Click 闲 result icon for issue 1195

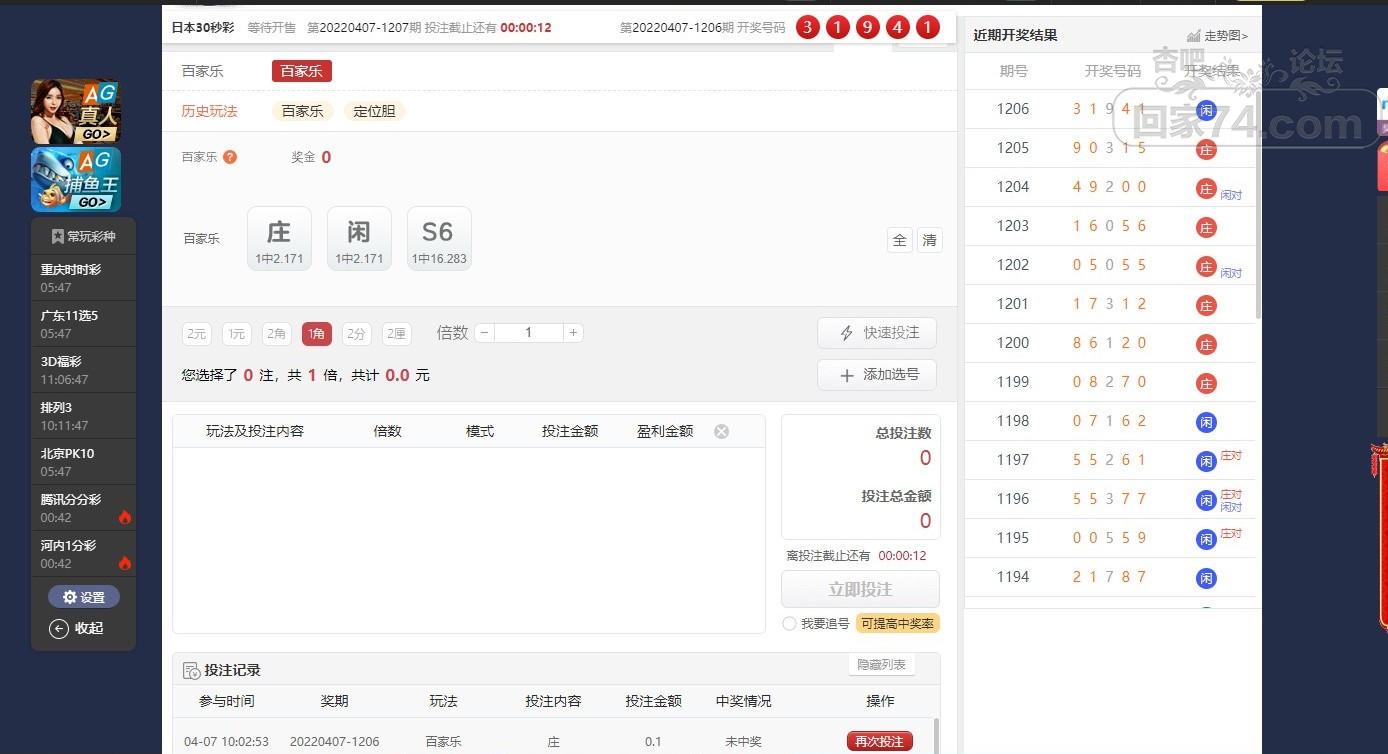tap(1207, 538)
